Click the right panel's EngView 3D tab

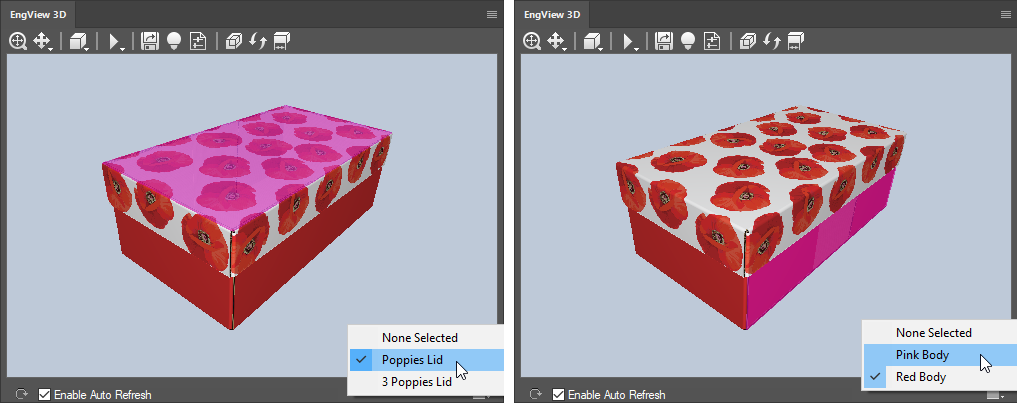tap(552, 14)
